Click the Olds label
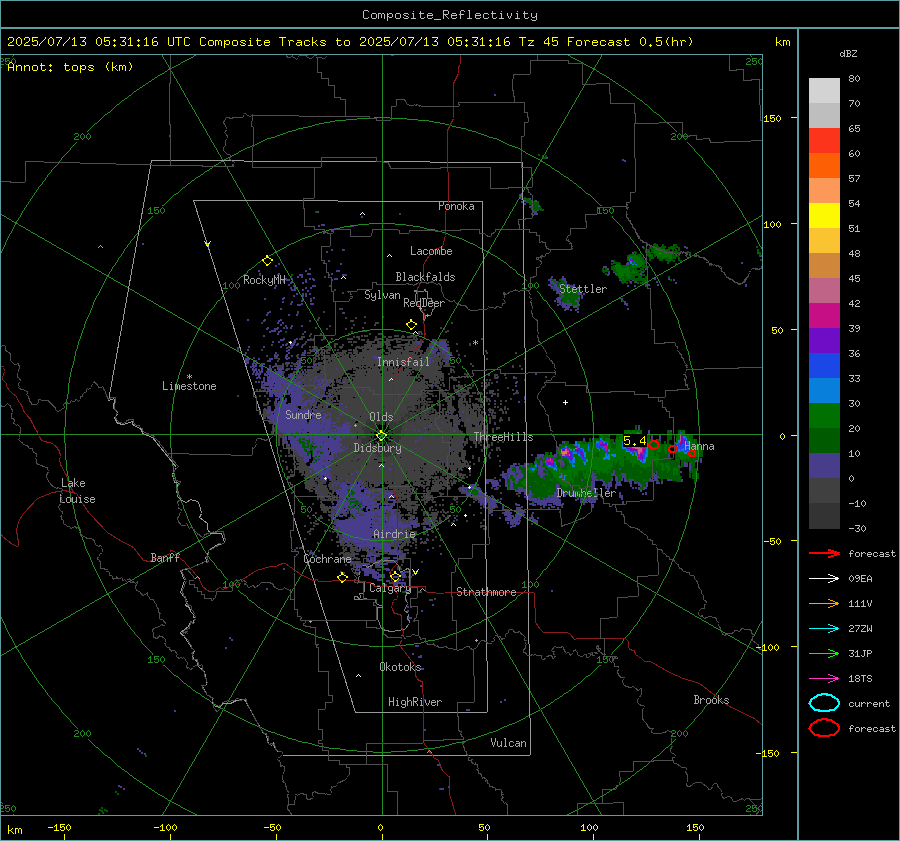The width and height of the screenshot is (900, 841). click(381, 417)
